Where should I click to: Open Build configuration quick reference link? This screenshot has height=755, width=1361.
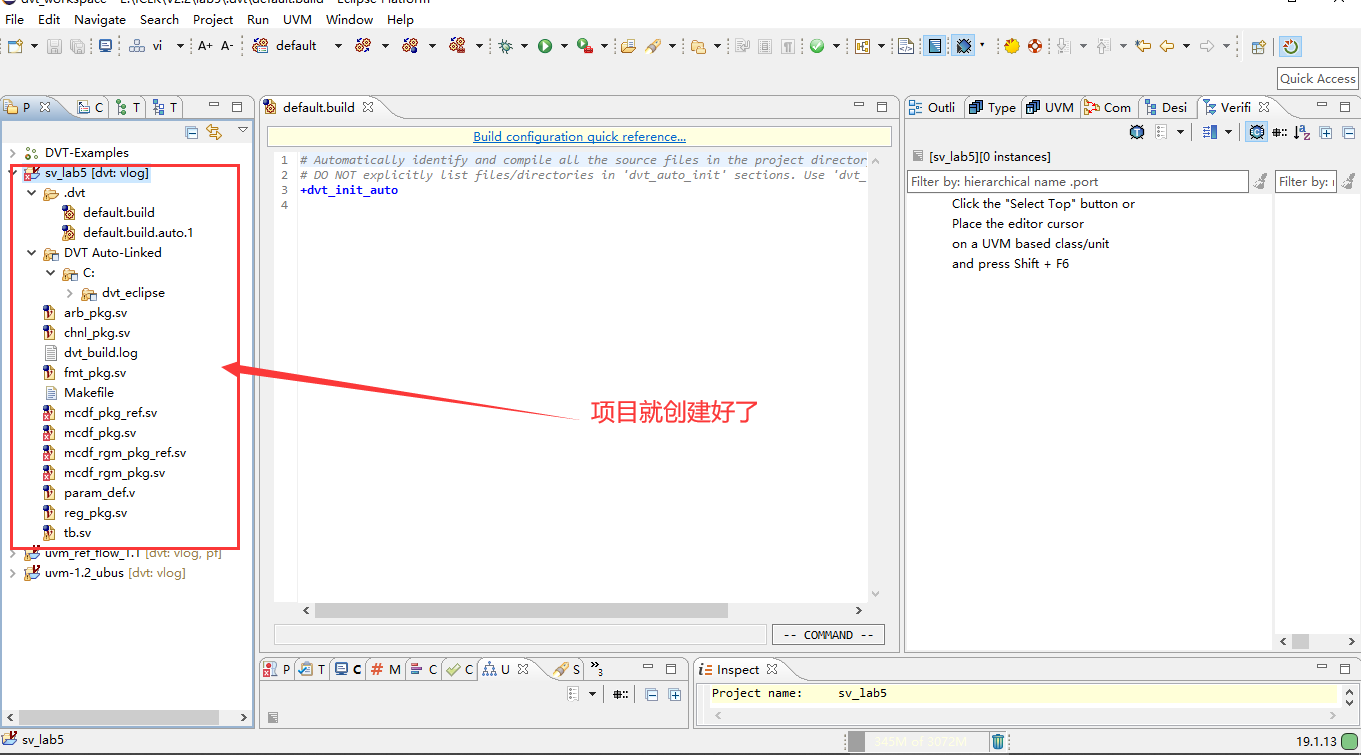(580, 136)
